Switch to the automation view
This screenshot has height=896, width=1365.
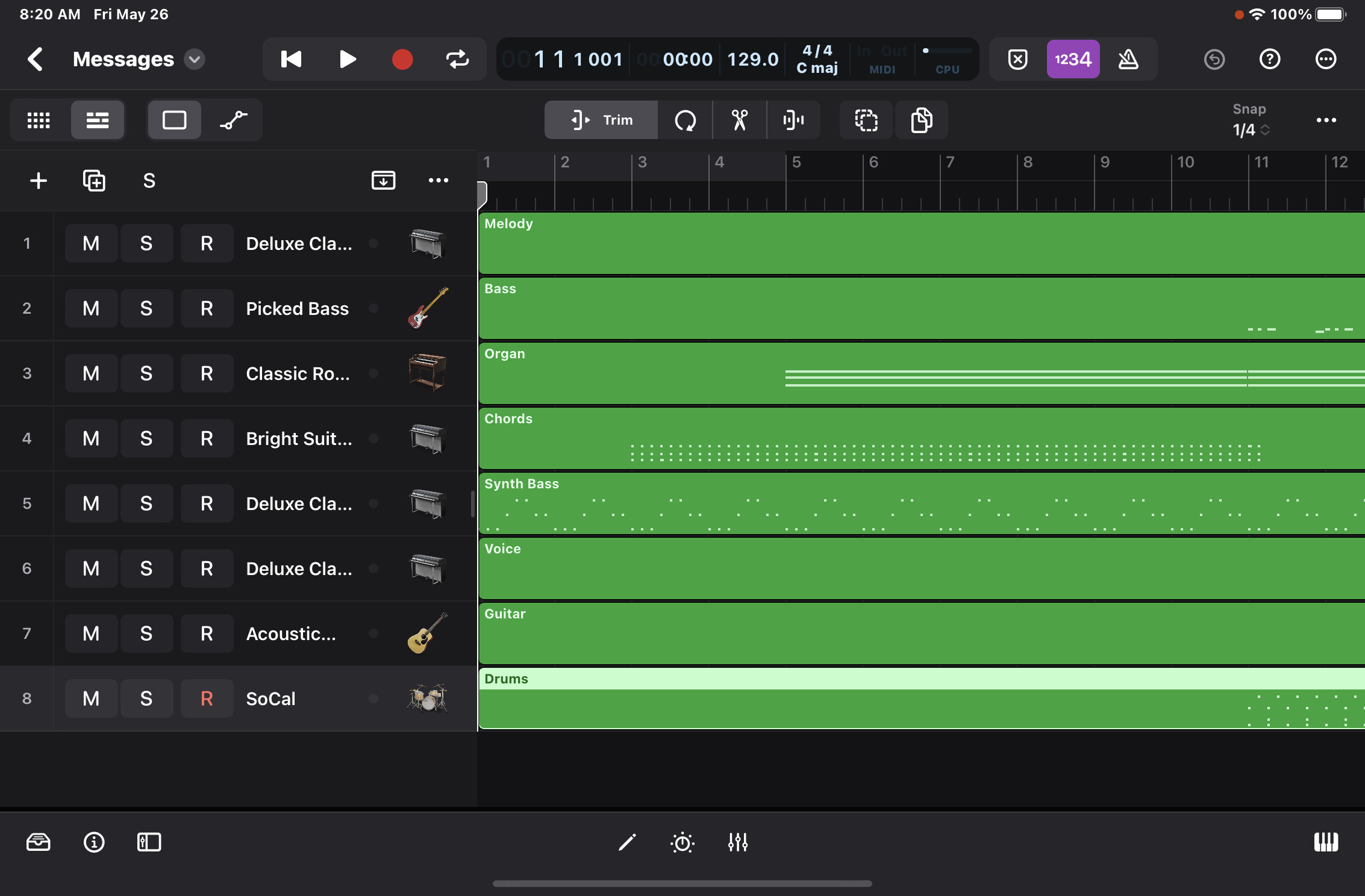[x=234, y=120]
